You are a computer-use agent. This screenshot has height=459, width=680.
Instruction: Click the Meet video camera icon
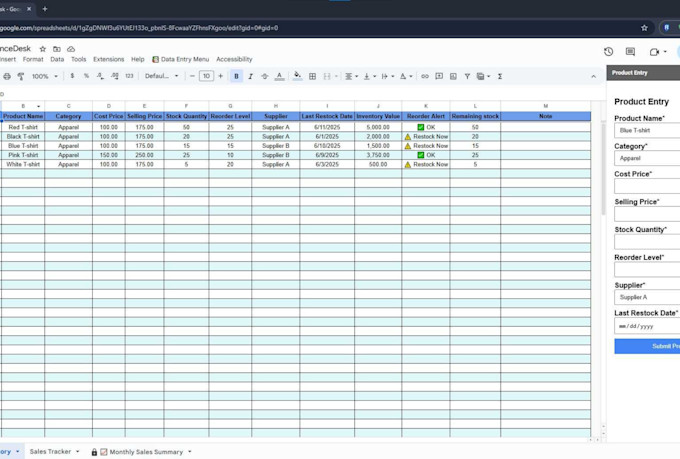point(654,52)
